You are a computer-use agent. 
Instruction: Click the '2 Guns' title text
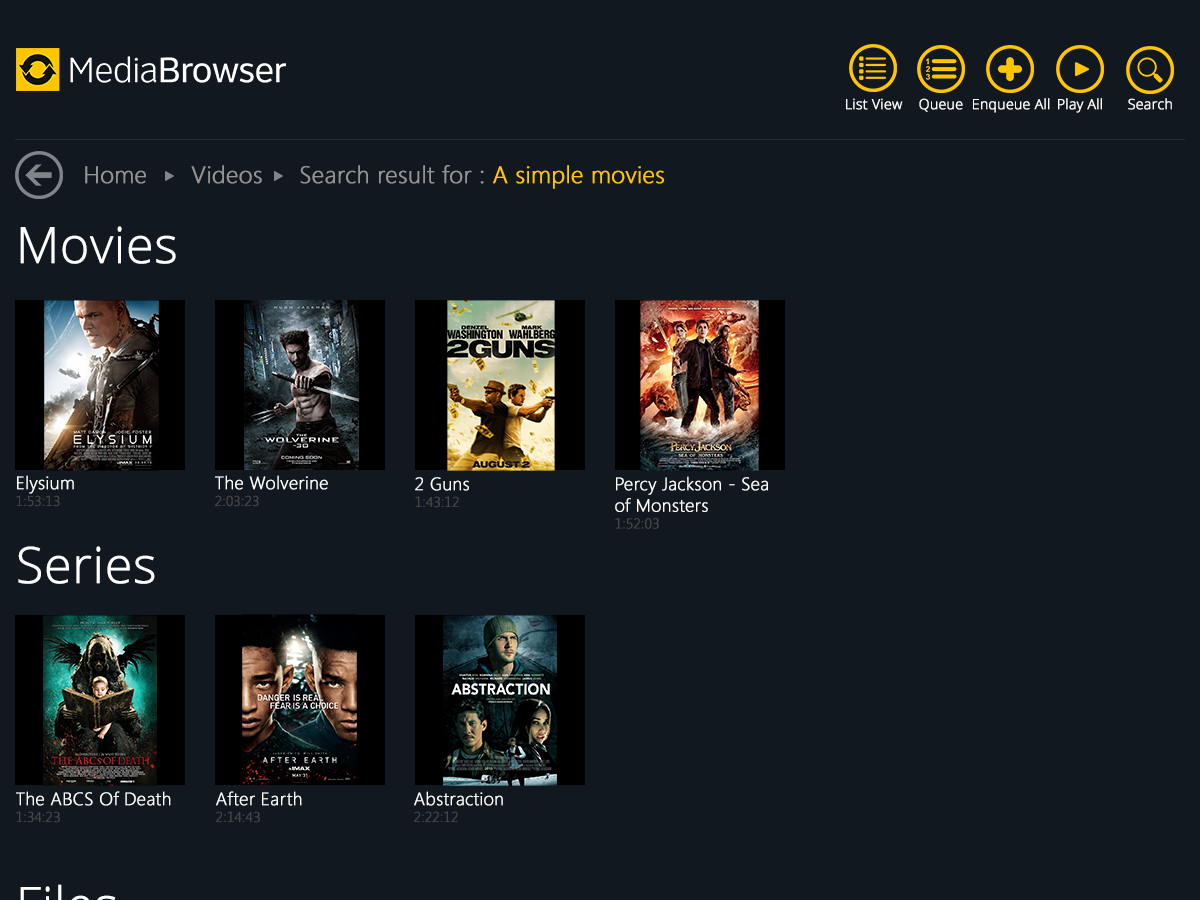[x=442, y=484]
